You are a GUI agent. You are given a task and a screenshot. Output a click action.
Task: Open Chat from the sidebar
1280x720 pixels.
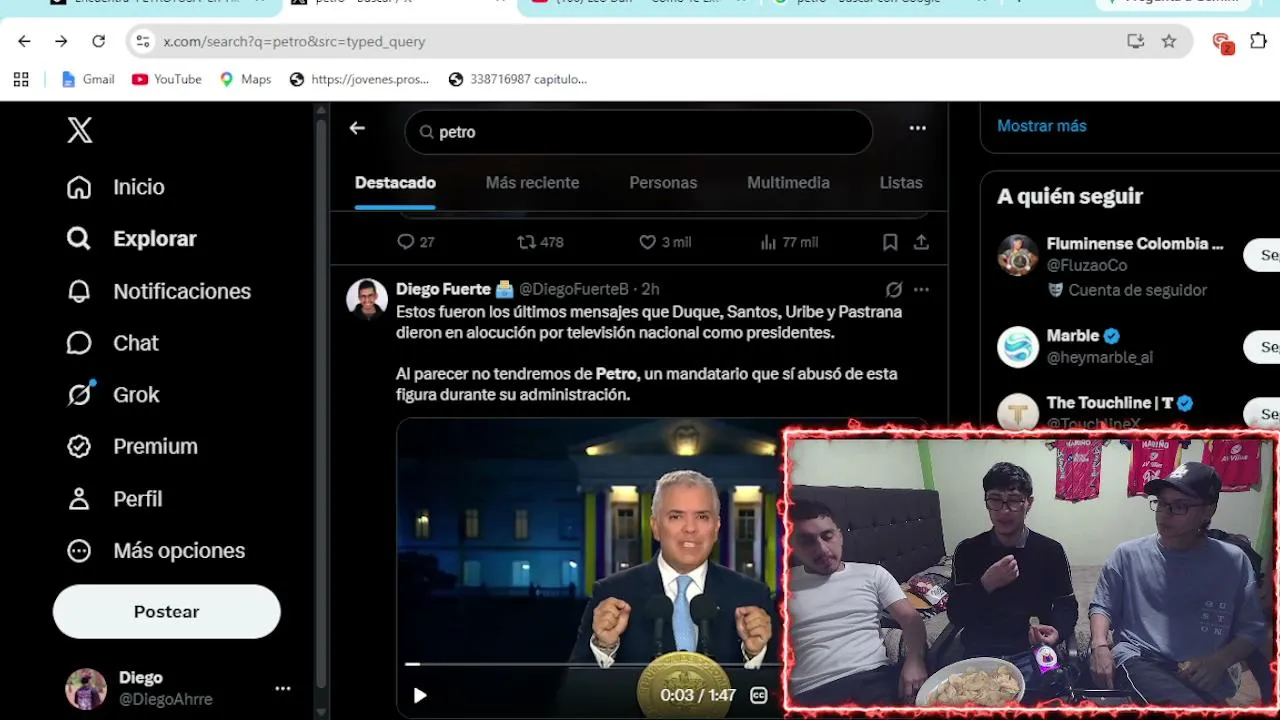[x=112, y=343]
